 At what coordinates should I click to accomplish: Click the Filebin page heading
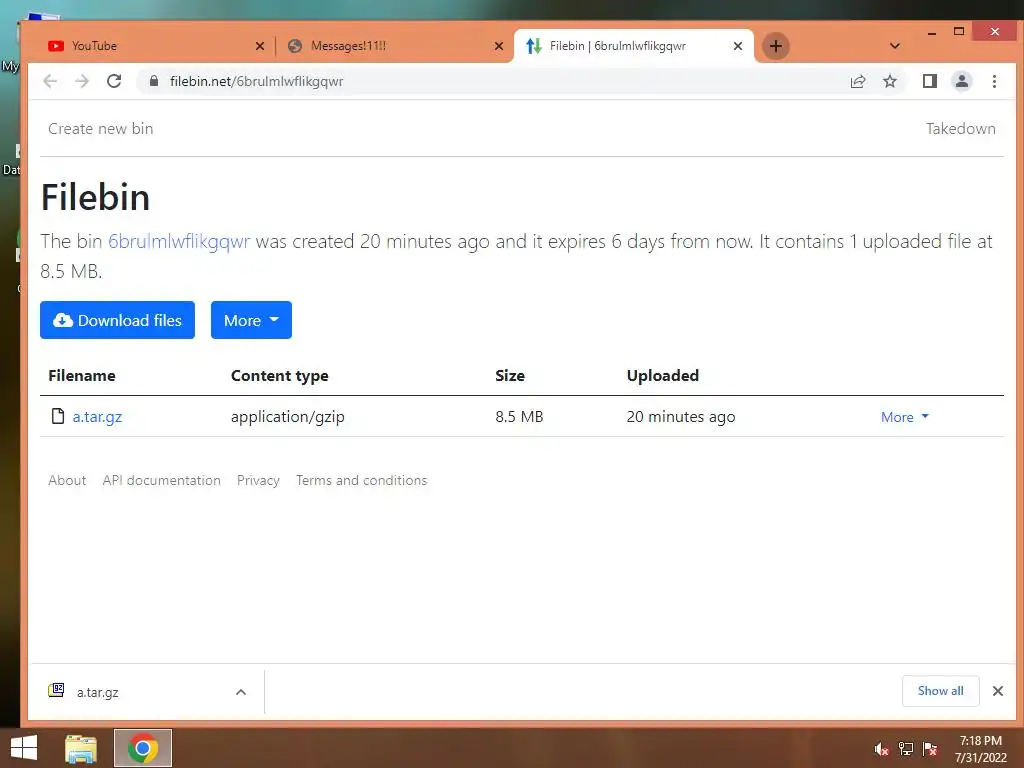tap(95, 197)
